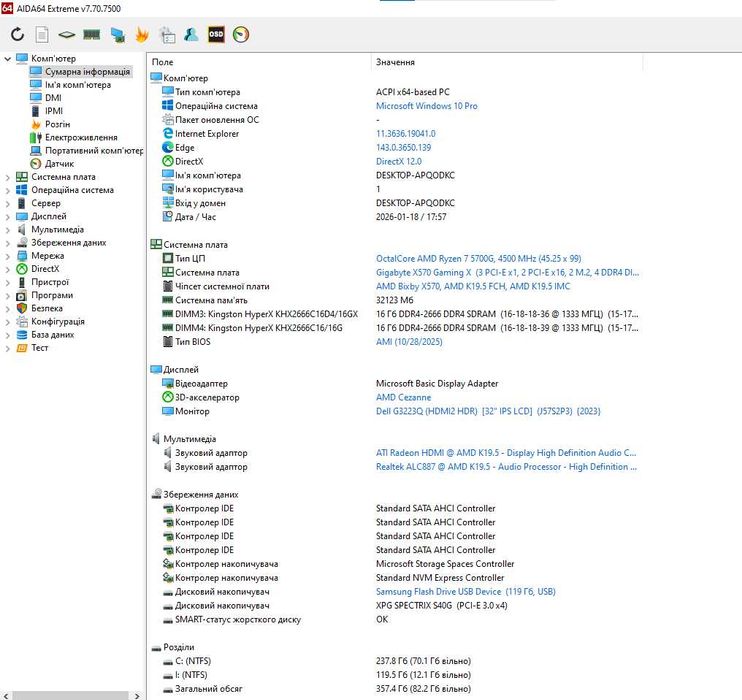The image size is (742, 700).
Task: Click the Безпека shield icon
Action: point(22,308)
